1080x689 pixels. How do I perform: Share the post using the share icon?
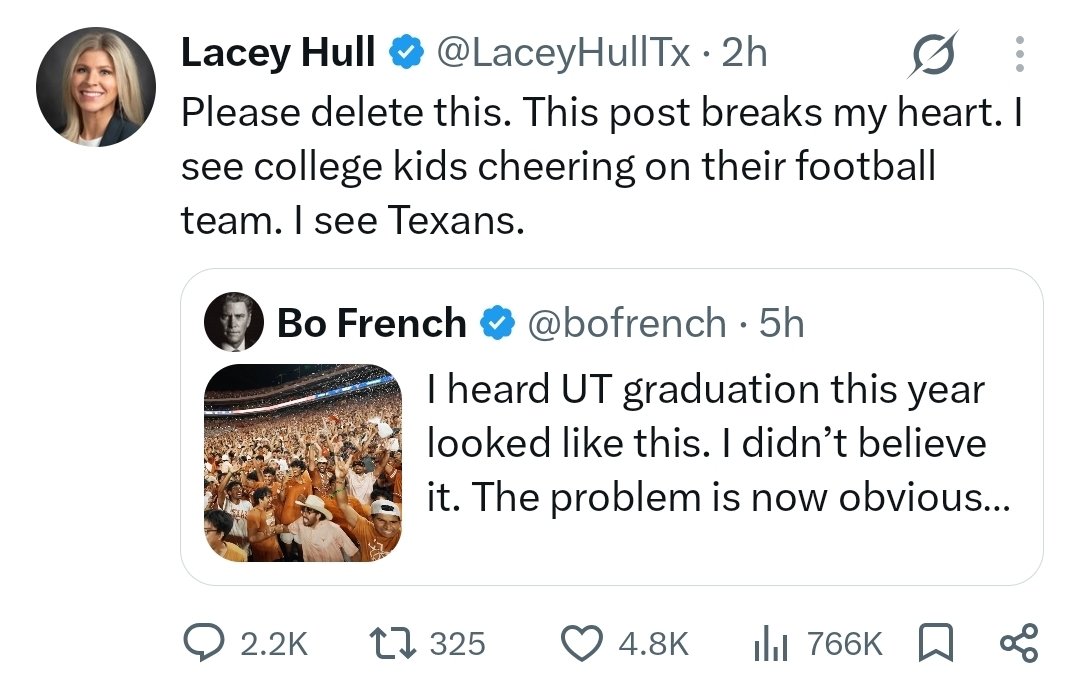[x=1019, y=643]
